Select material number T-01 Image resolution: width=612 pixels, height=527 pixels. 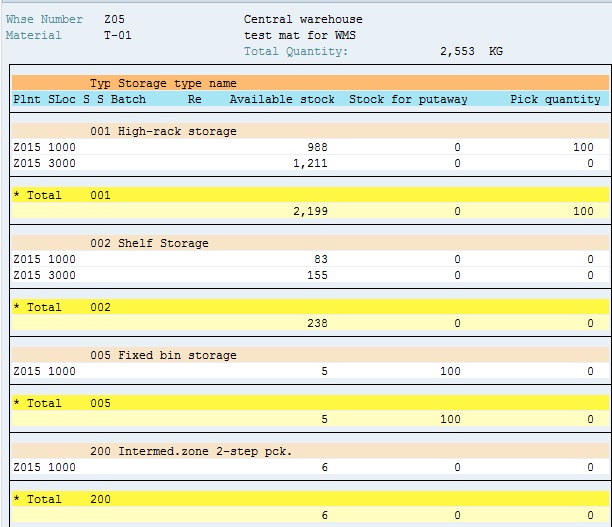pyautogui.click(x=117, y=35)
